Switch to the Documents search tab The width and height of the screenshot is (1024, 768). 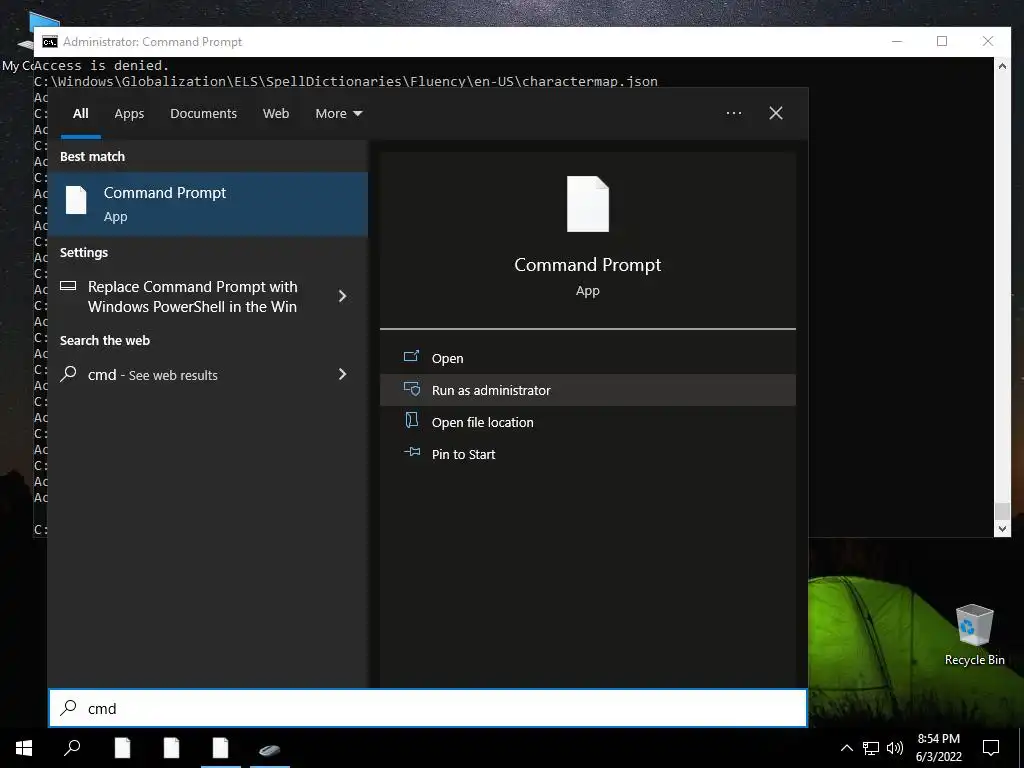(203, 114)
